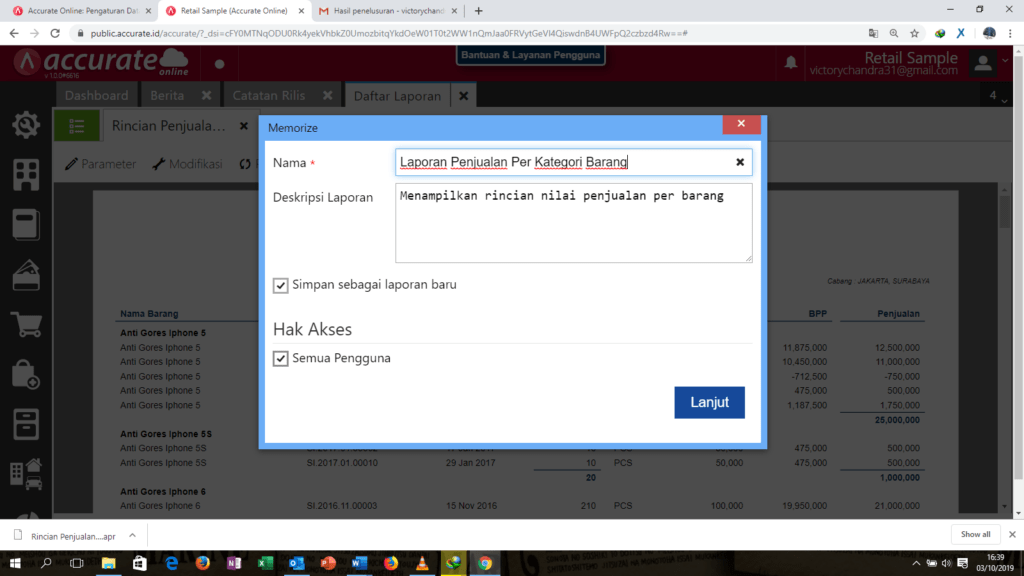1024x576 pixels.
Task: Clear the Nama field with X icon
Action: point(740,162)
